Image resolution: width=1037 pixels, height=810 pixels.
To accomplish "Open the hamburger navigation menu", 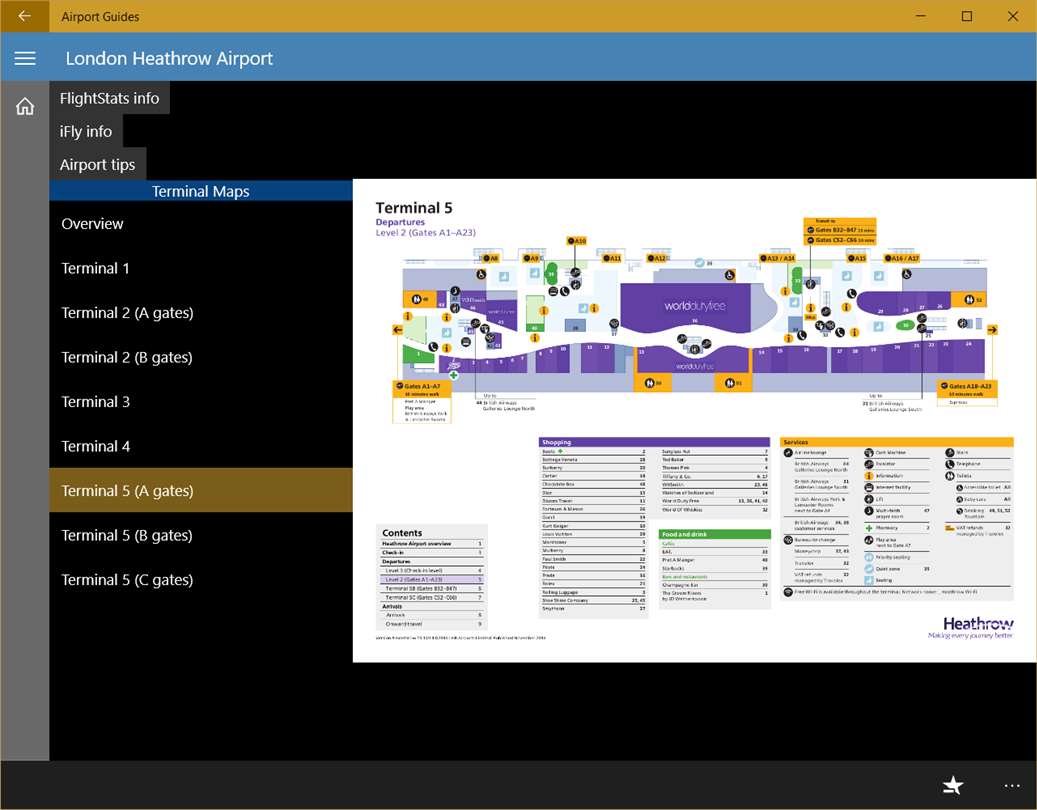I will point(24,58).
